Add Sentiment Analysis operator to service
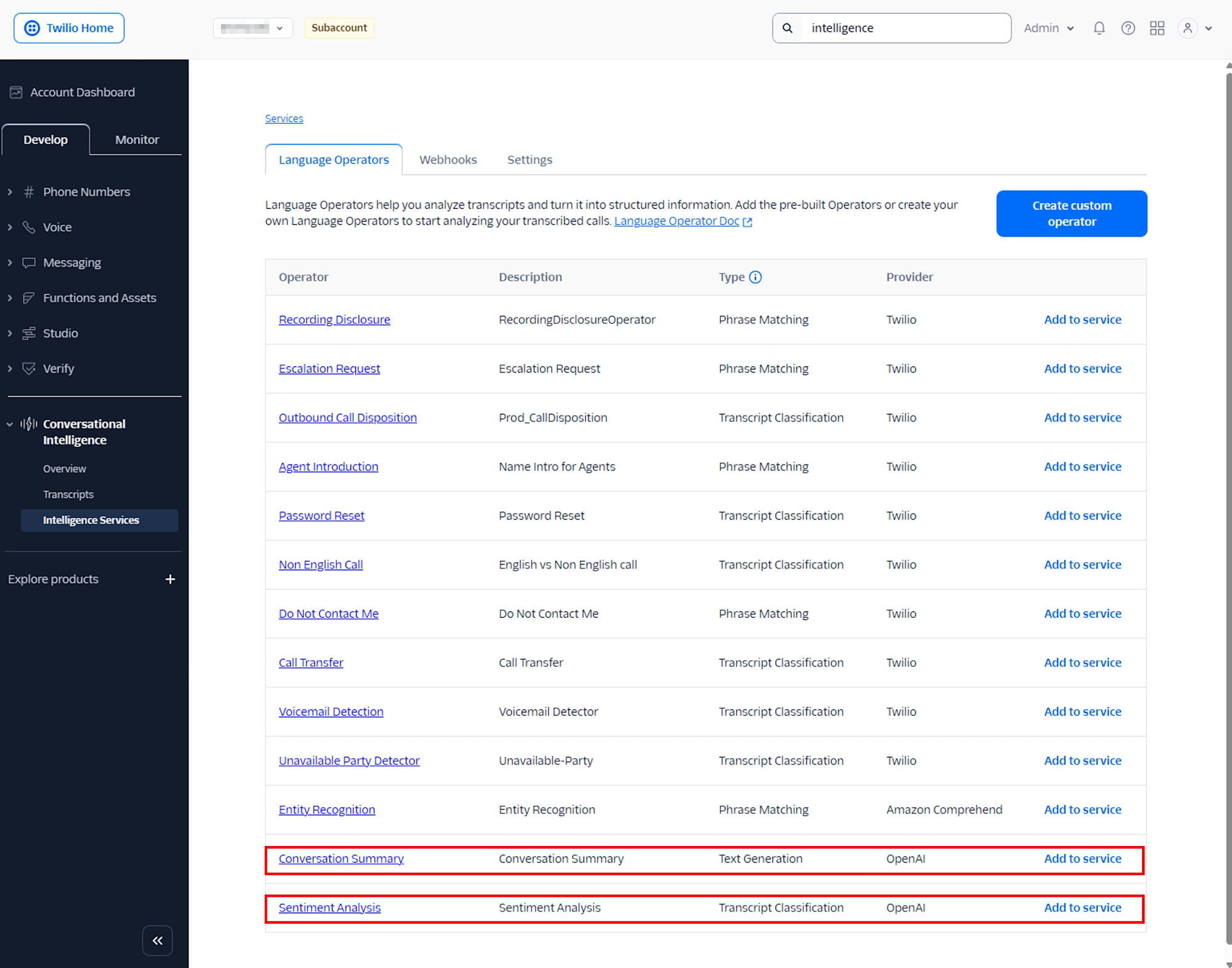This screenshot has width=1232, height=968. click(1082, 908)
